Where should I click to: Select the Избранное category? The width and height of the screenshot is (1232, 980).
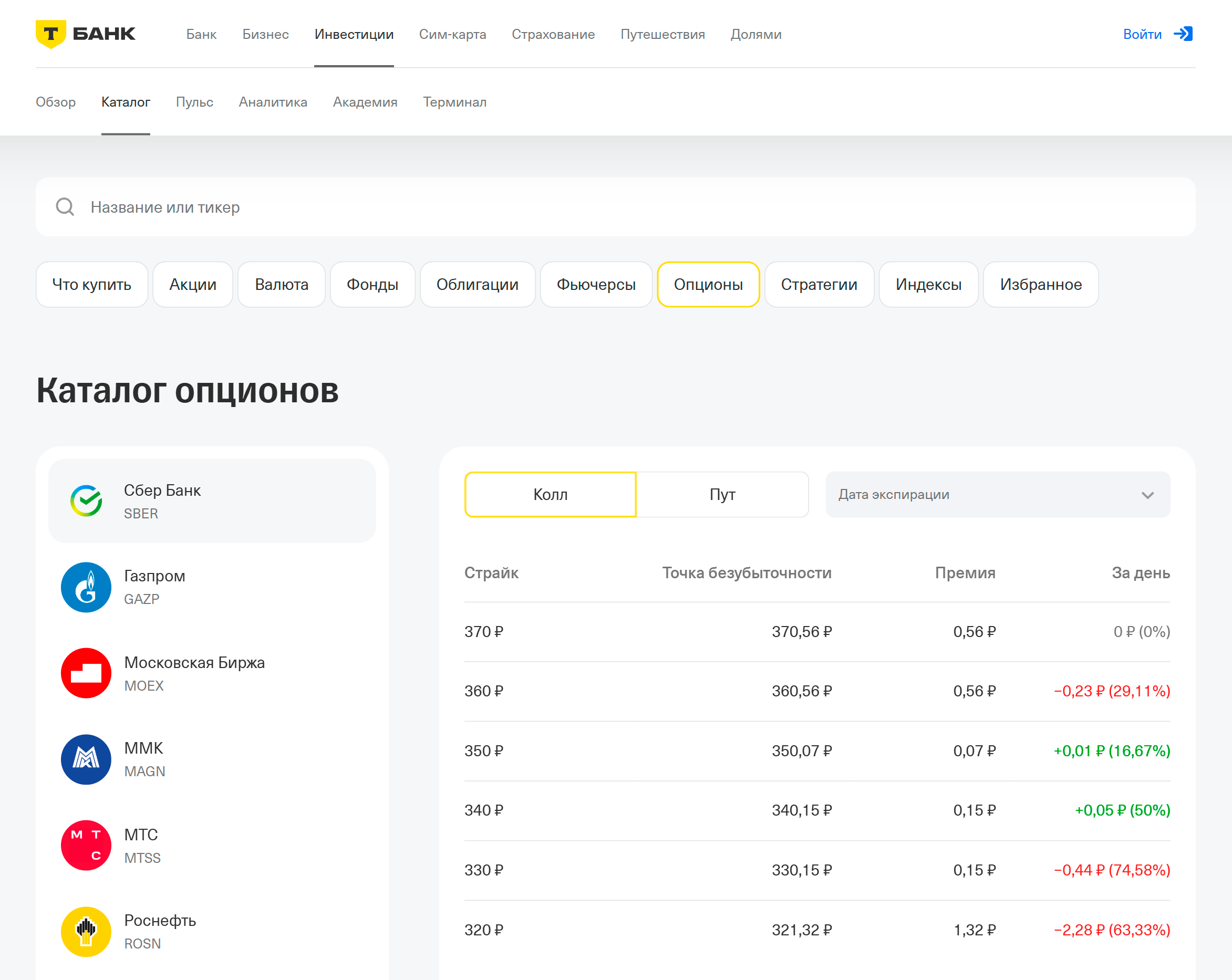(1041, 285)
